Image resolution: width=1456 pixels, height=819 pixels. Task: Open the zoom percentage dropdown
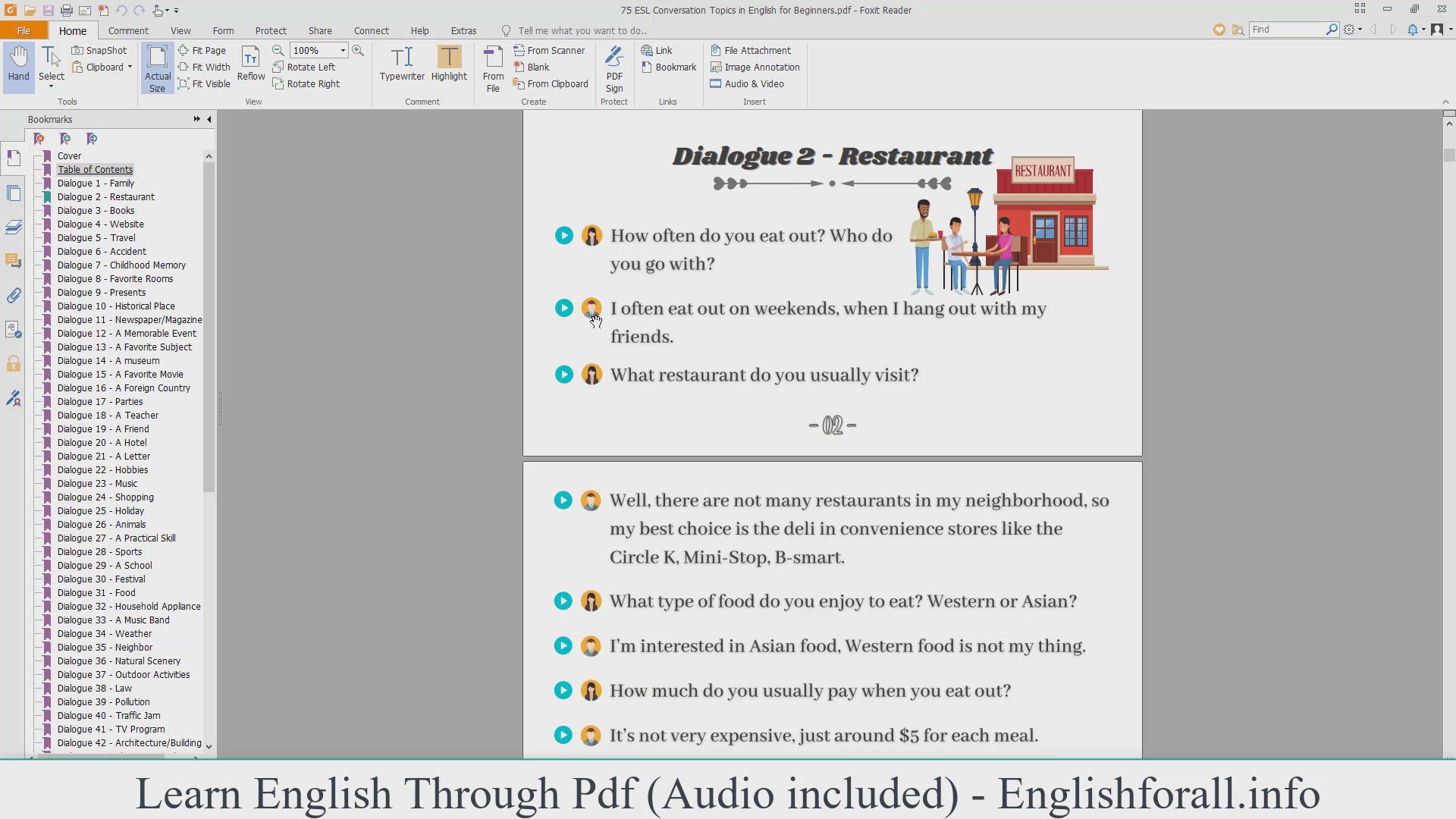click(x=343, y=50)
